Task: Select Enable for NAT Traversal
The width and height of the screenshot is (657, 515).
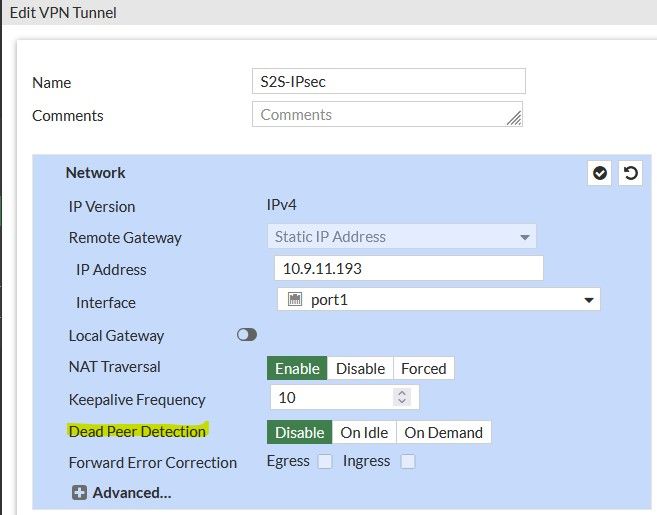Action: point(297,368)
